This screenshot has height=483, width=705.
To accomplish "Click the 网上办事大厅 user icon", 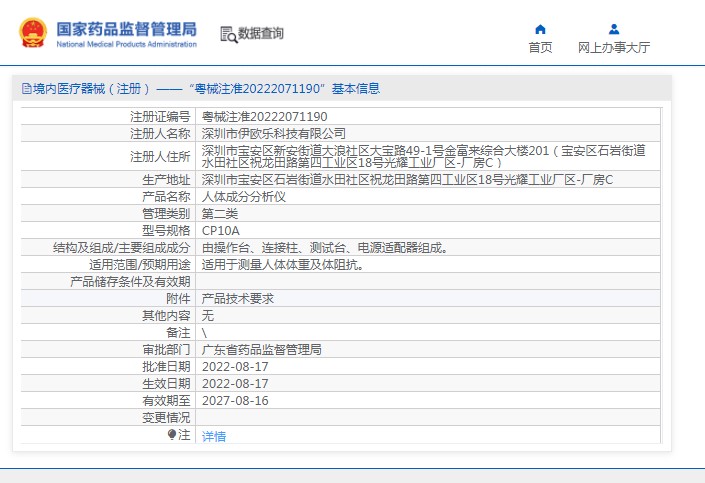I will tap(614, 30).
